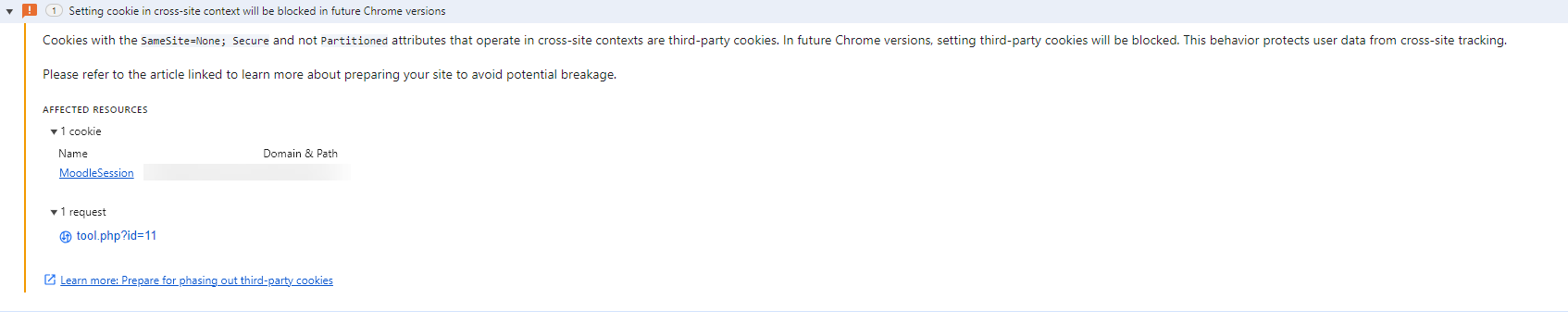Click the external link icon before Learn more
This screenshot has width=1568, height=336.
click(50, 280)
